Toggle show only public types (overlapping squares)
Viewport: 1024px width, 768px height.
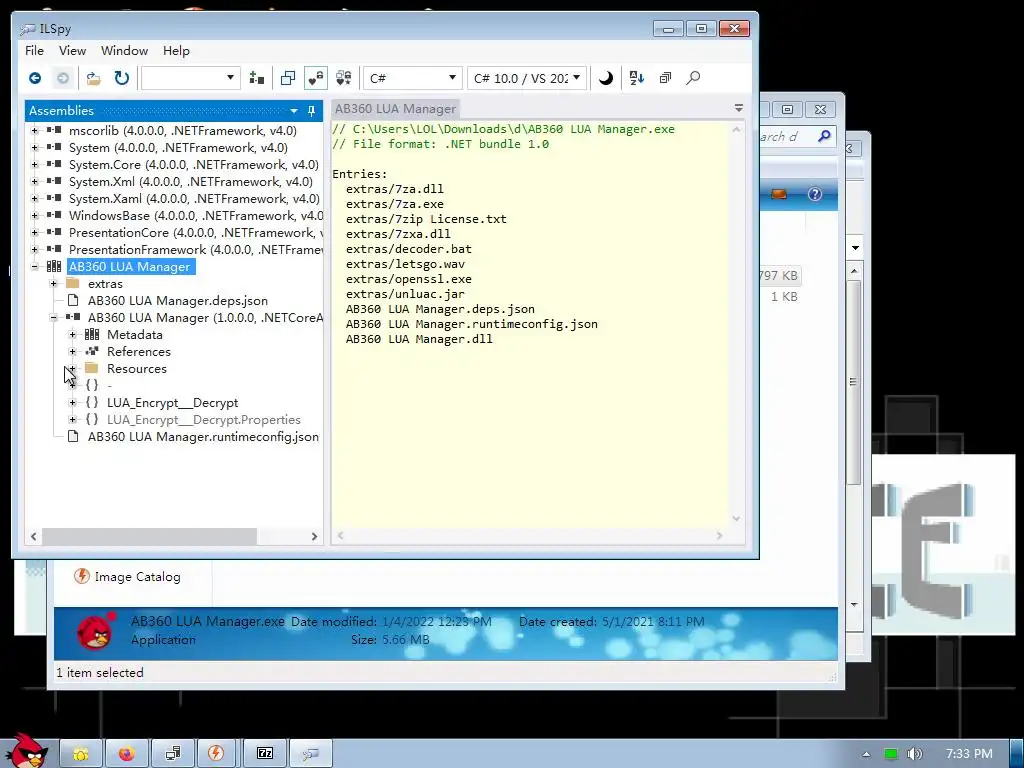click(287, 78)
